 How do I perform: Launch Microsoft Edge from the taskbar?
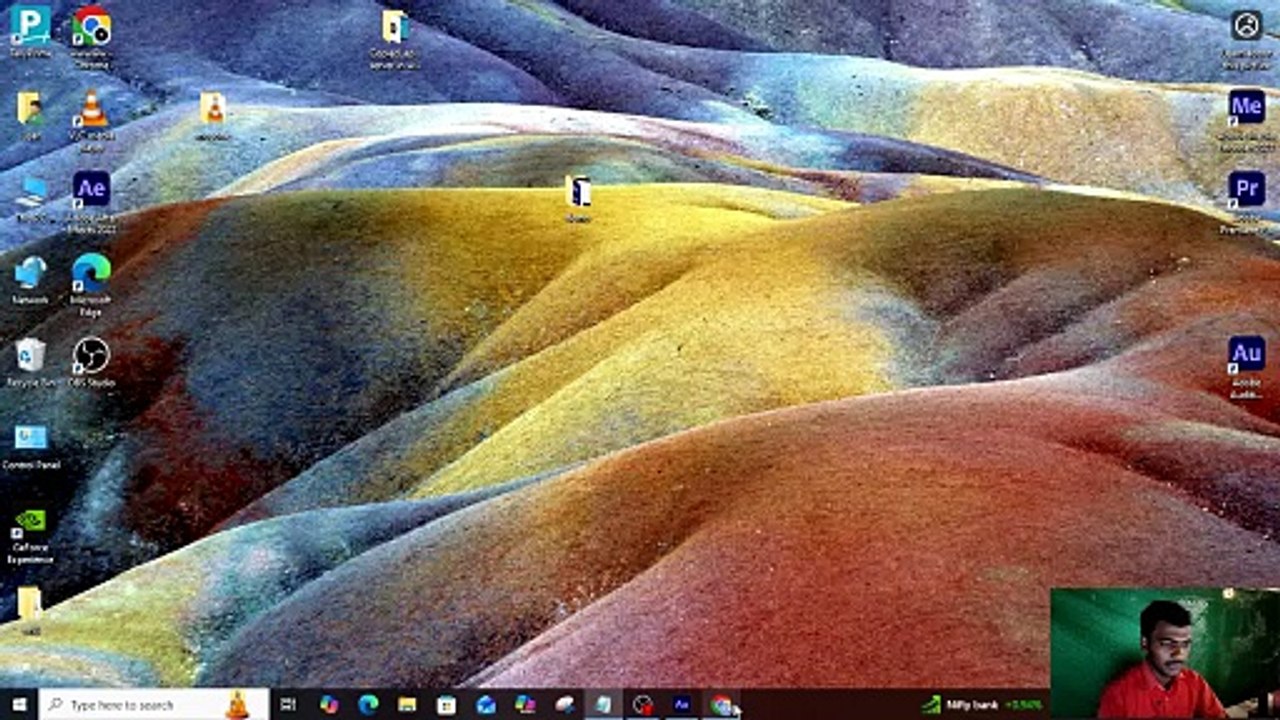368,705
